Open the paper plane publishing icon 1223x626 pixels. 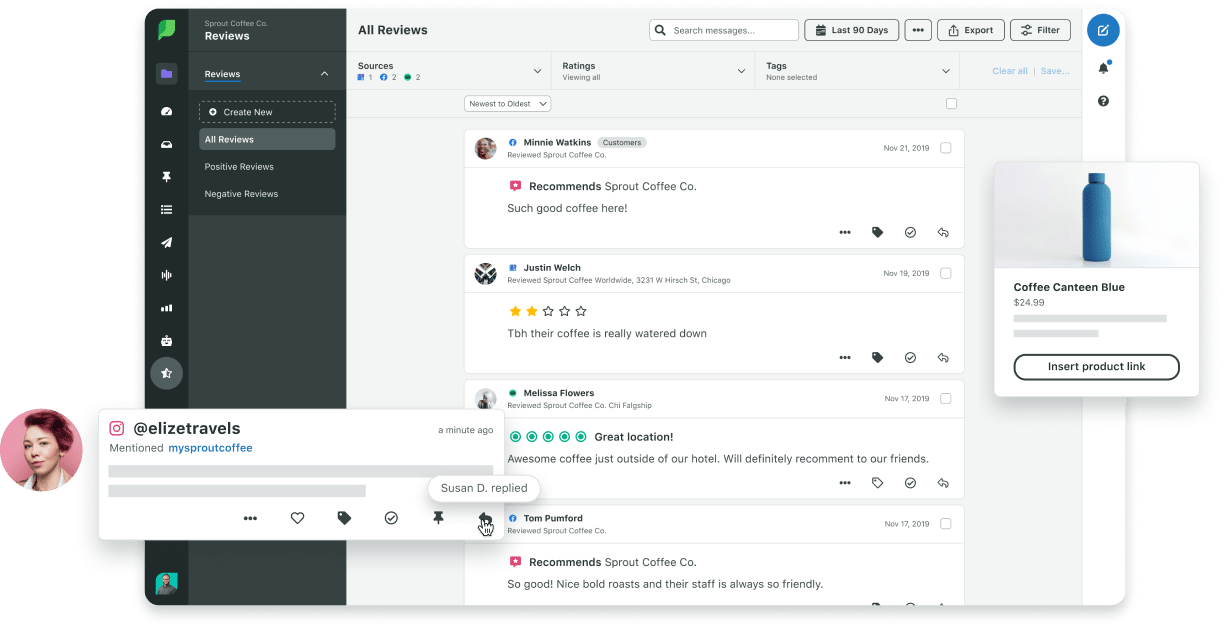[x=166, y=242]
